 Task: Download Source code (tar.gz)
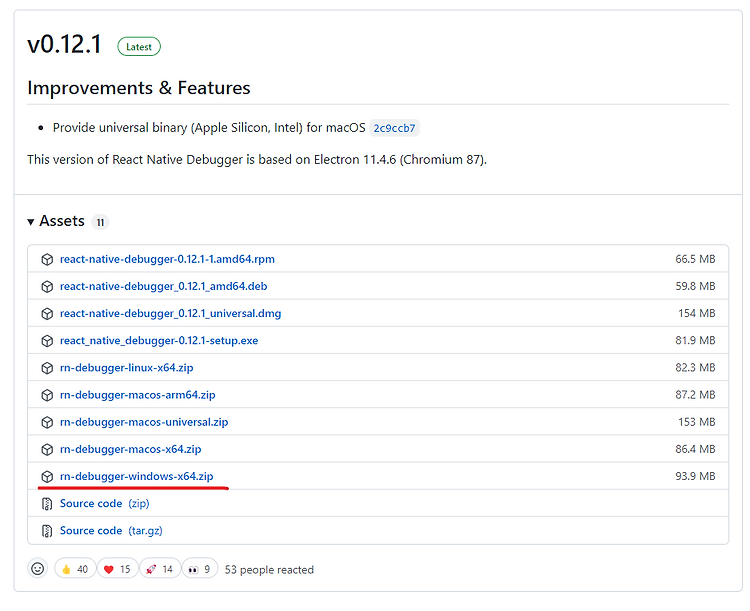point(111,531)
